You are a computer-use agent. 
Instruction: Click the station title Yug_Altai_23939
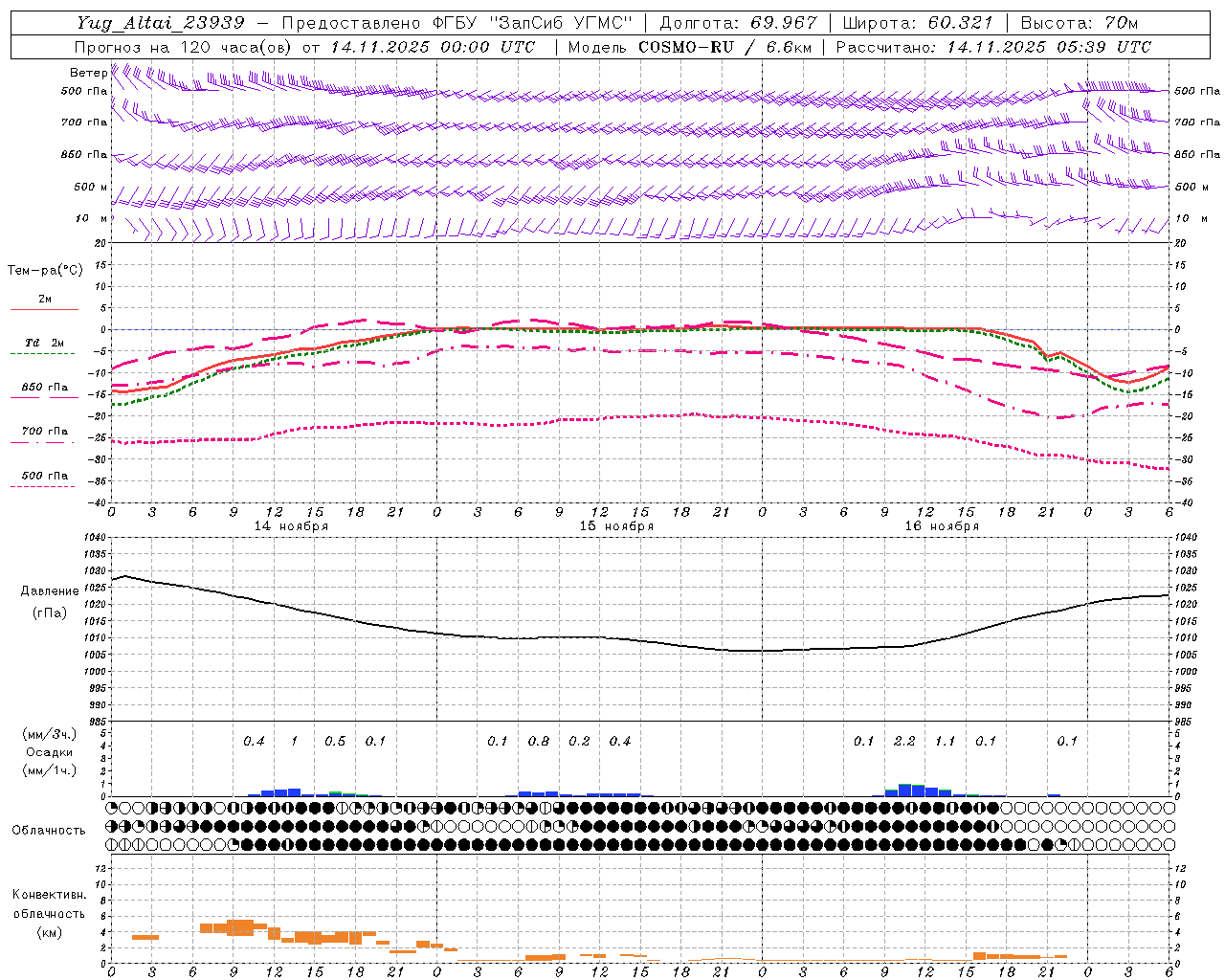pos(161,23)
